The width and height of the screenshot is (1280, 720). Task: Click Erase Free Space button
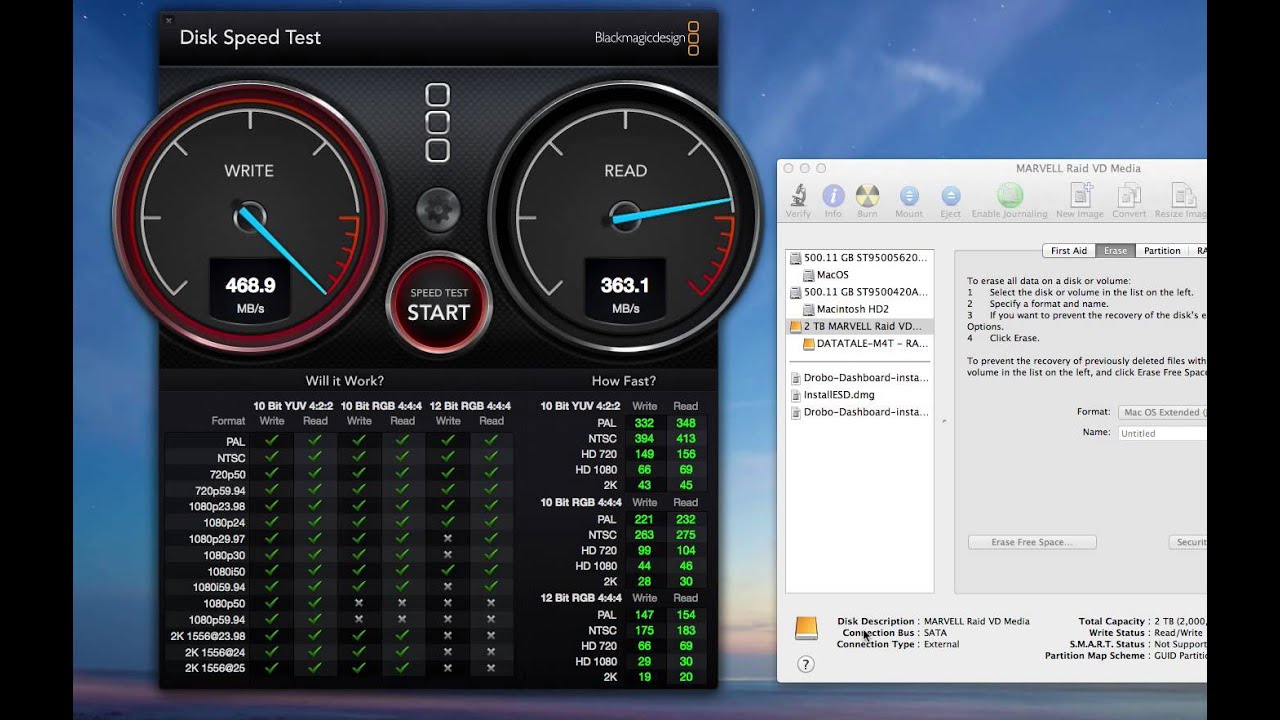pos(1032,542)
